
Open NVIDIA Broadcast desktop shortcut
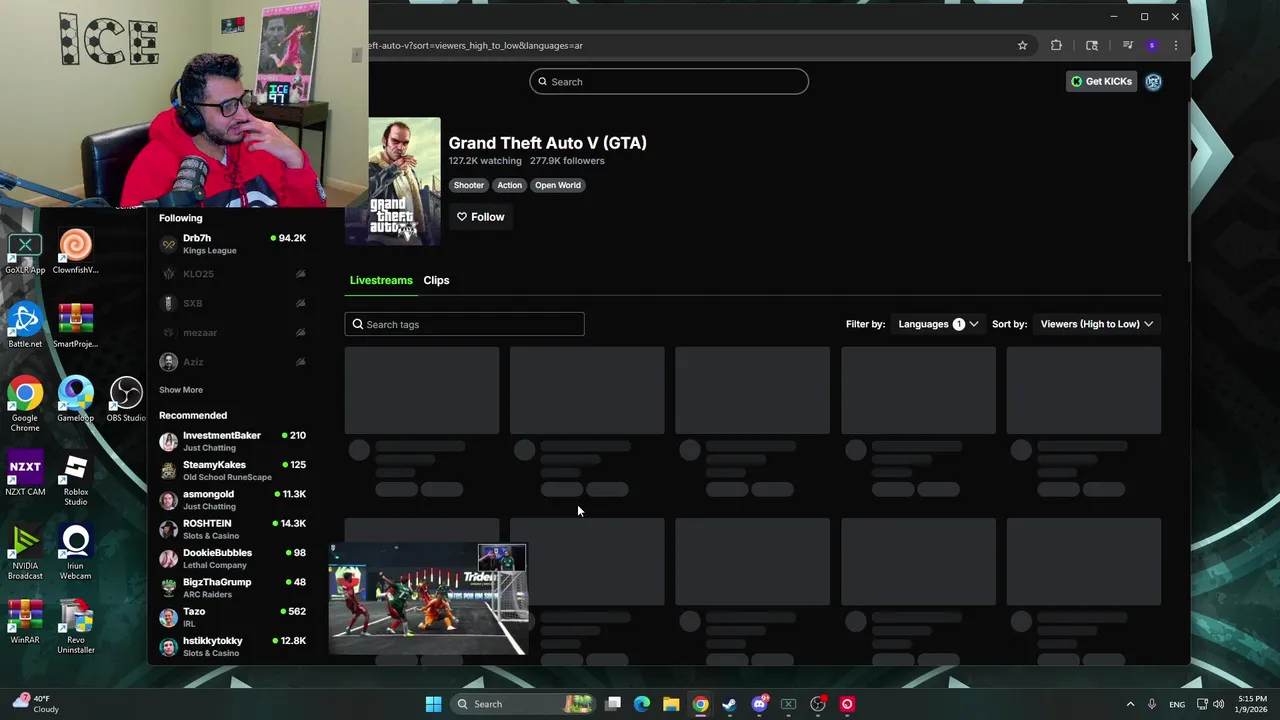[25, 553]
